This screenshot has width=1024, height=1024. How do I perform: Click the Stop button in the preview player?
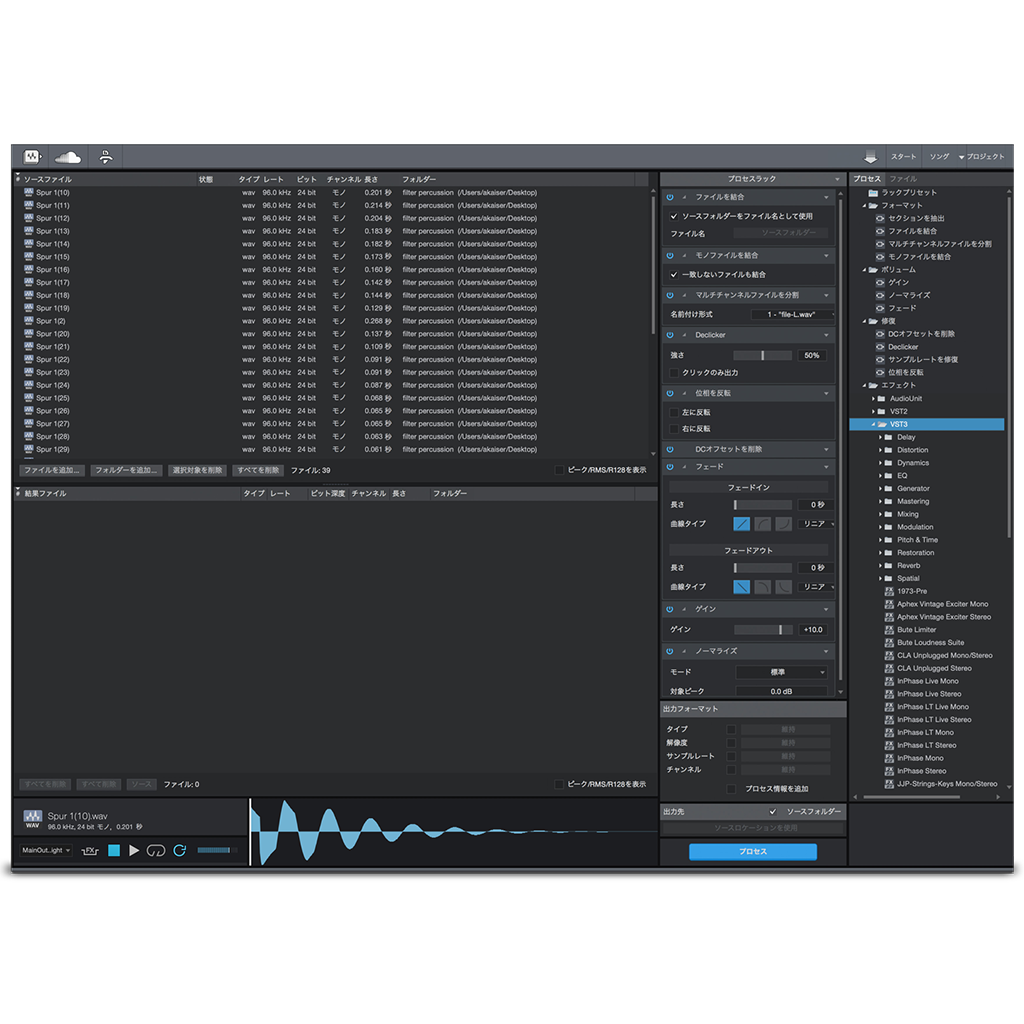[113, 851]
